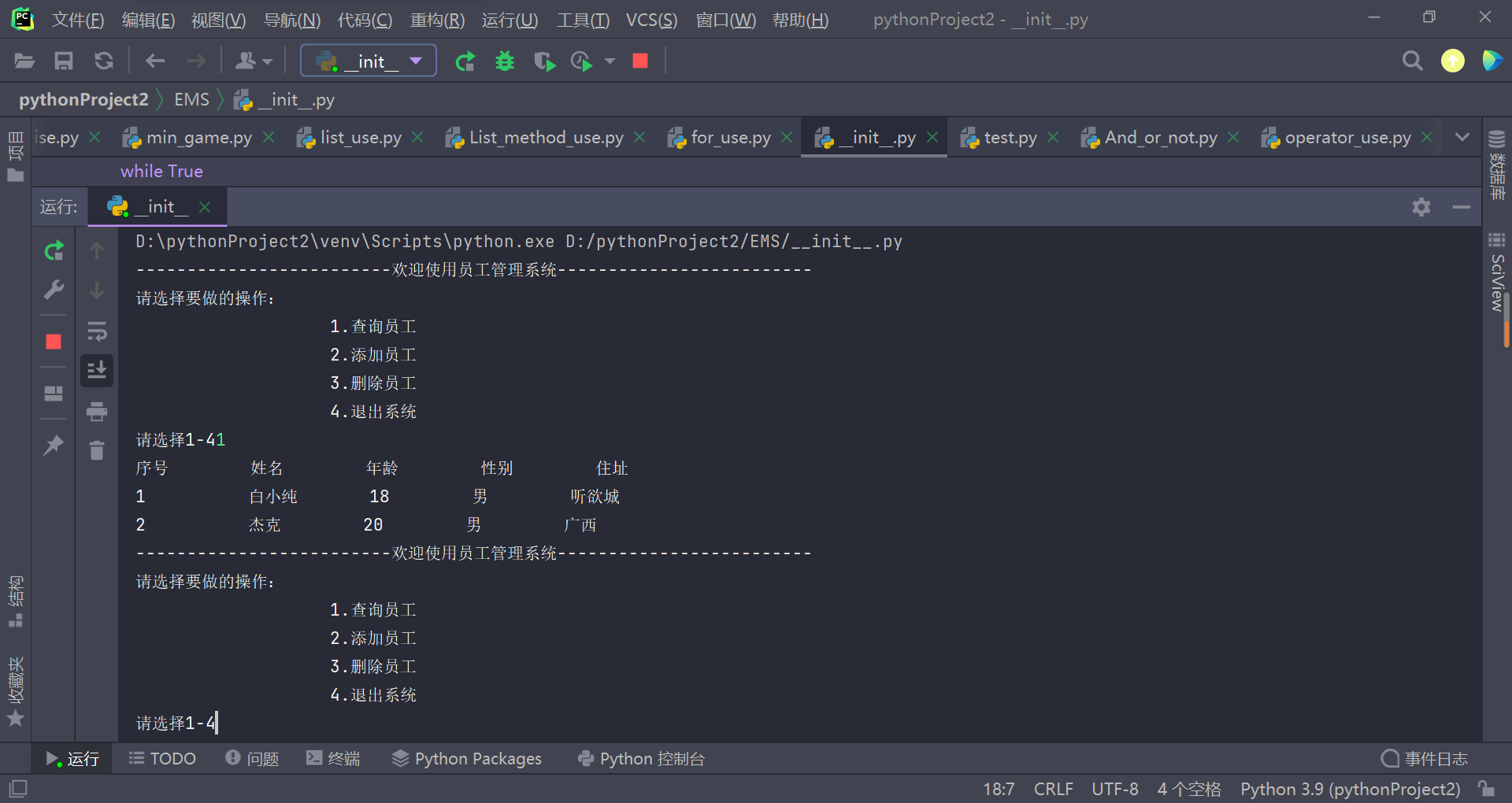
Task: Switch to And_or_not.py editor tab
Action: tap(1160, 138)
